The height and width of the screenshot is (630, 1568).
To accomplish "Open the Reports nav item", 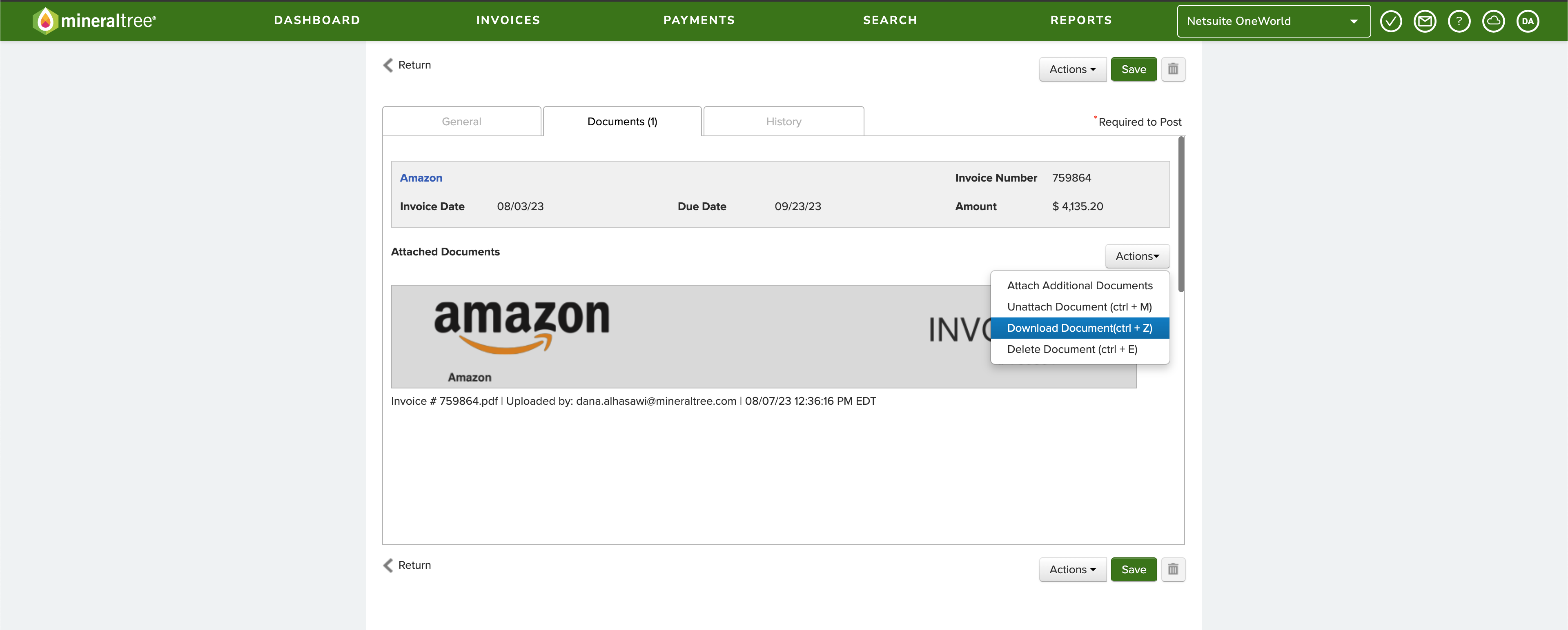I will click(1081, 20).
